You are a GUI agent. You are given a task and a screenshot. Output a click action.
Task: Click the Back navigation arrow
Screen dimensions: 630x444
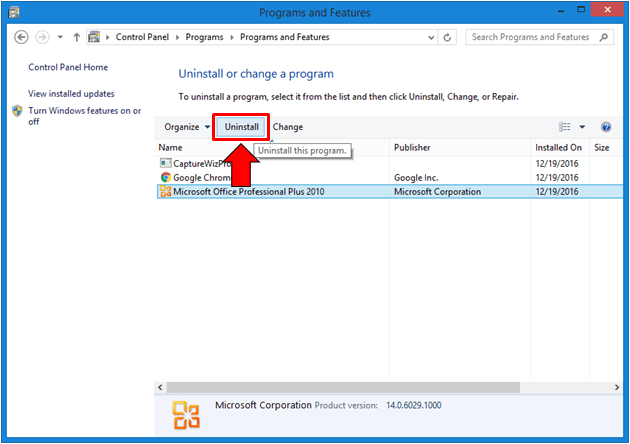(21, 37)
